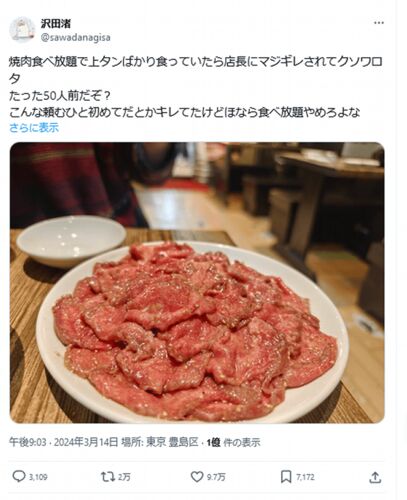Like the post with the heart icon
The width and height of the screenshot is (407, 500).
(197, 477)
